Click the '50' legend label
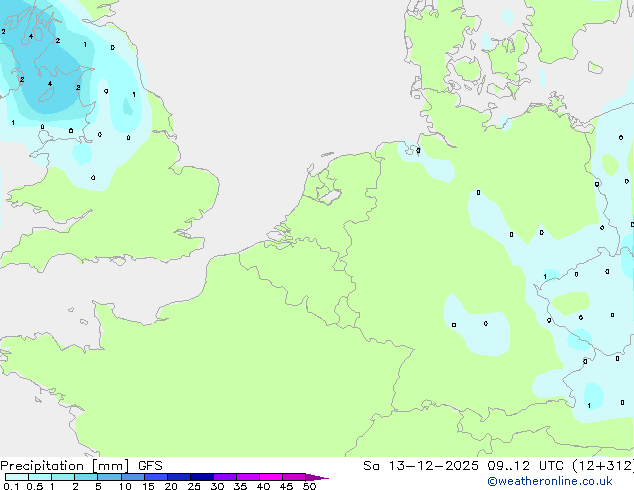This screenshot has height=490, width=634. 309,486
